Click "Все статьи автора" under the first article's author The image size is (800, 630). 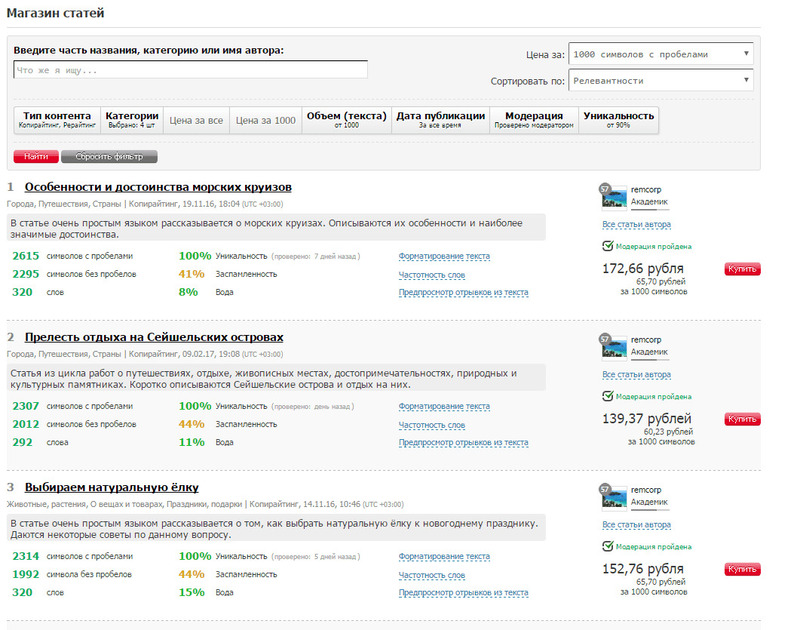tap(637, 224)
